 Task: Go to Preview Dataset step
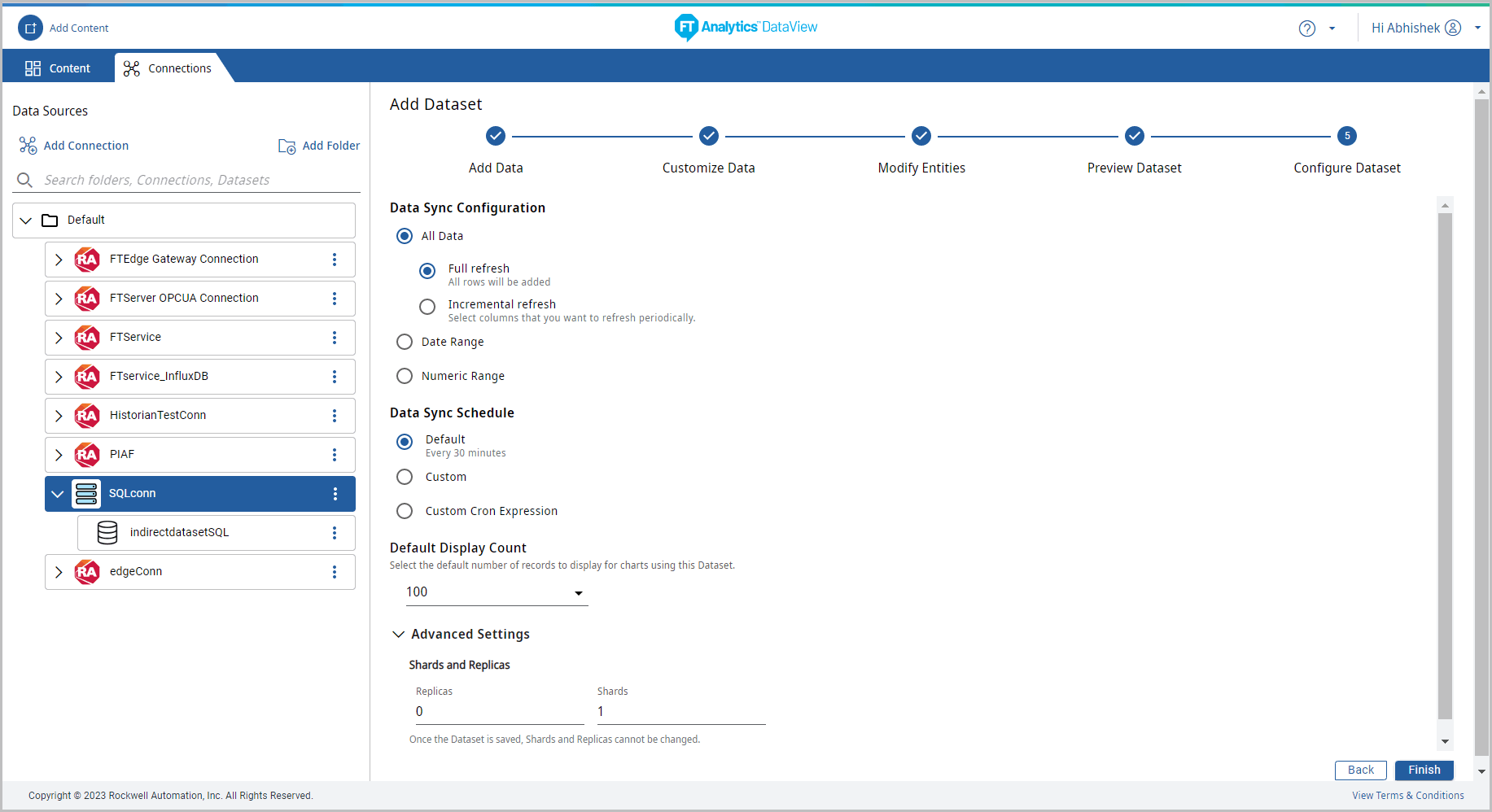tap(1134, 137)
